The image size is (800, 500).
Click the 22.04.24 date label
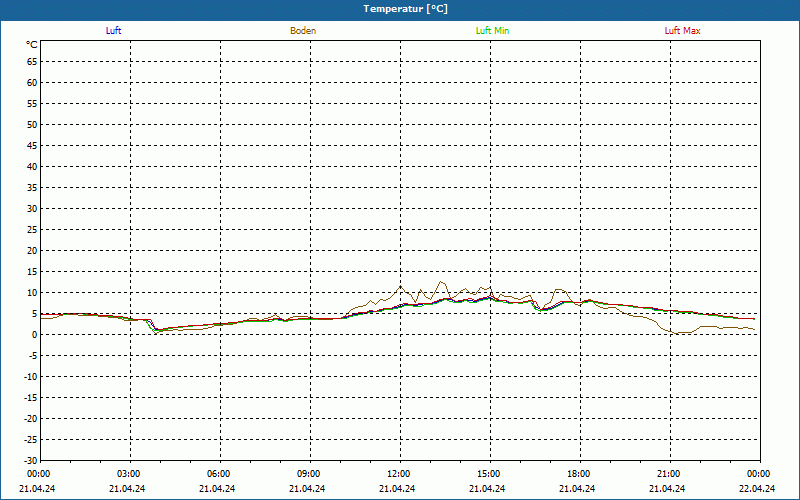tap(757, 488)
